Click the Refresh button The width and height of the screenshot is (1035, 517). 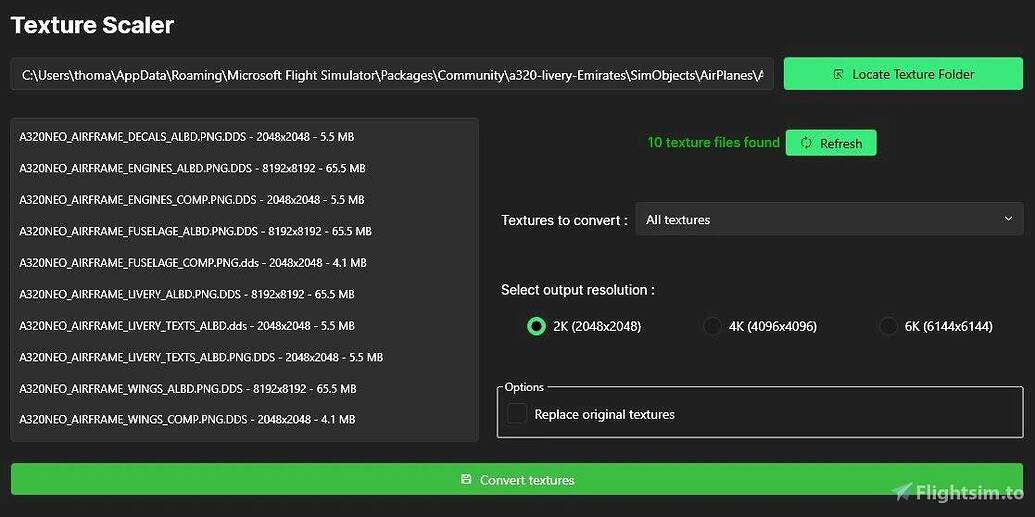831,143
